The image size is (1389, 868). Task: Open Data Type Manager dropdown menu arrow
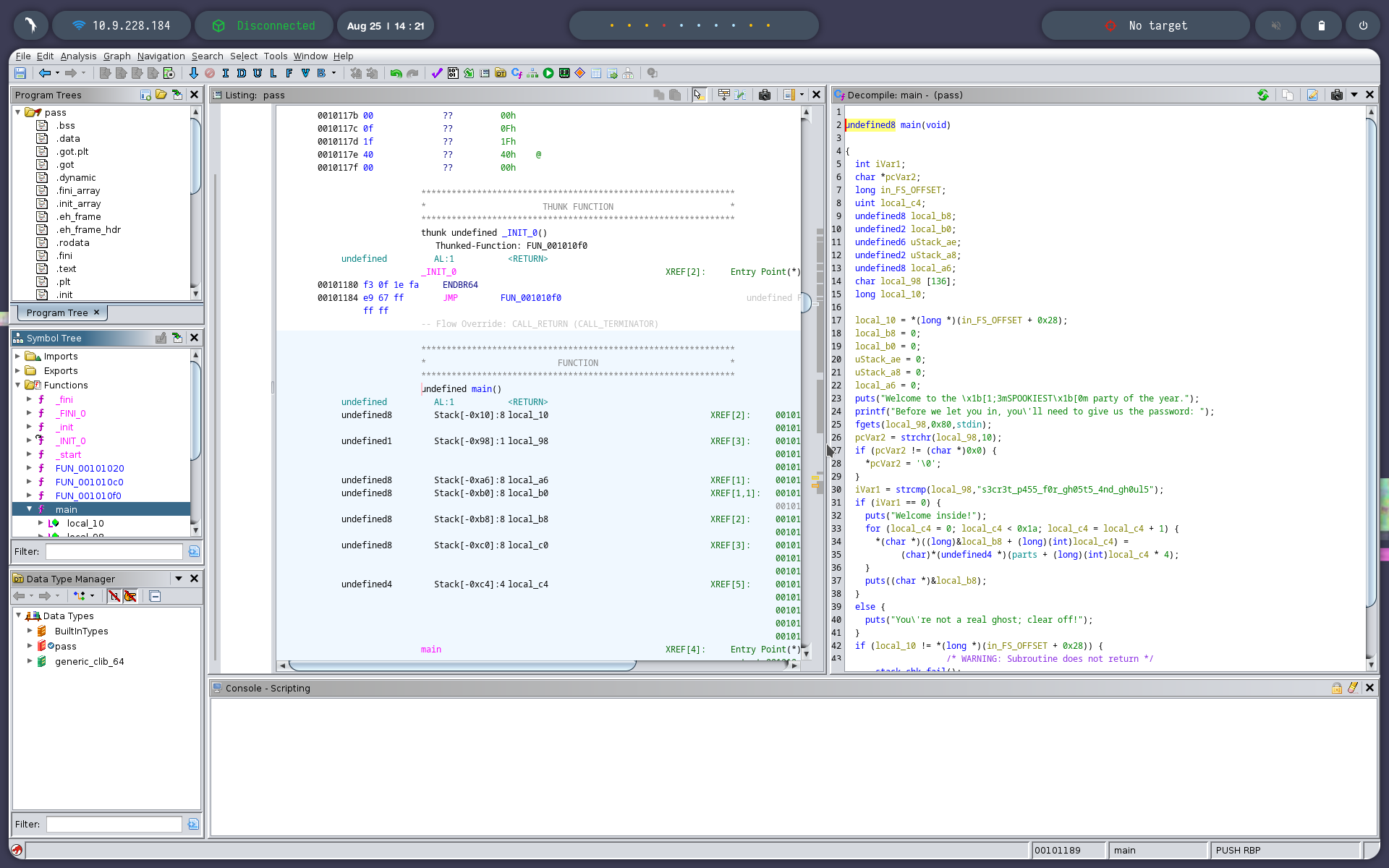[x=178, y=579]
